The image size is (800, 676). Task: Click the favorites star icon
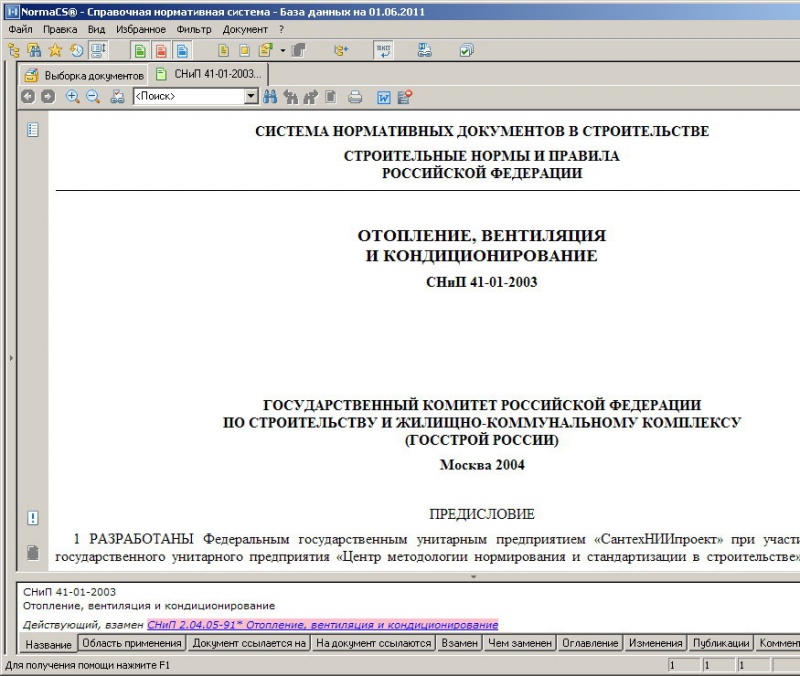point(54,50)
